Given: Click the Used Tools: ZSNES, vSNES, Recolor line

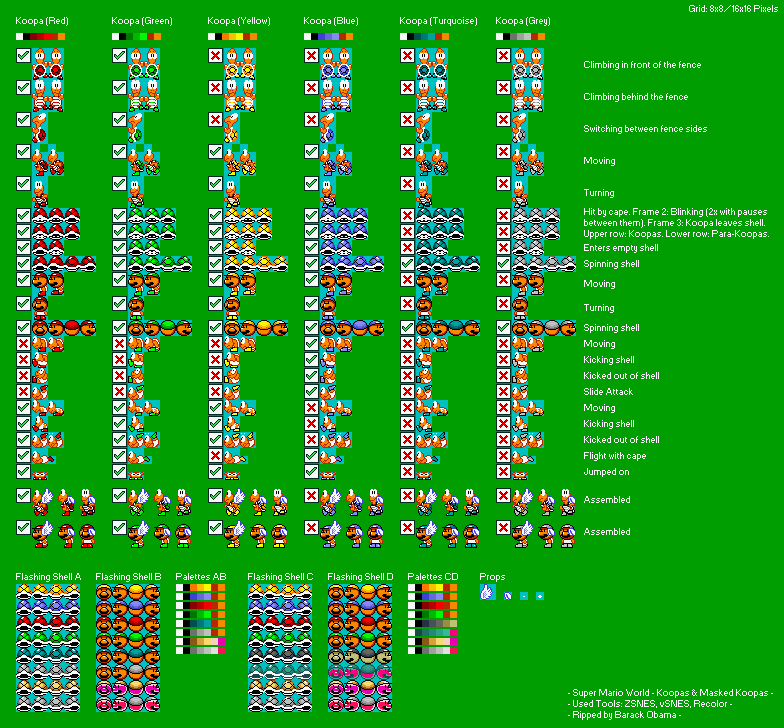Looking at the screenshot, I should click(650, 704).
